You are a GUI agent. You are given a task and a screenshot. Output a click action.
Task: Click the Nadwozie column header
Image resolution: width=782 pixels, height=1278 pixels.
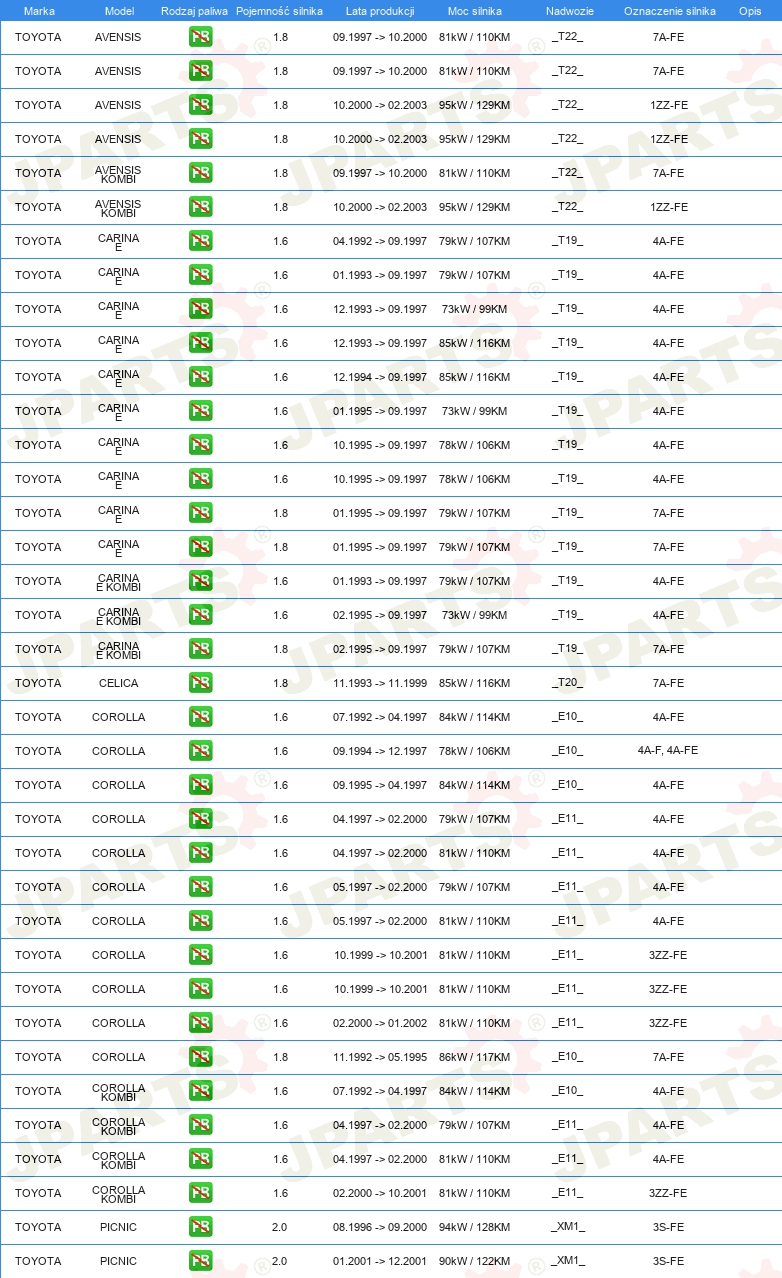click(569, 11)
